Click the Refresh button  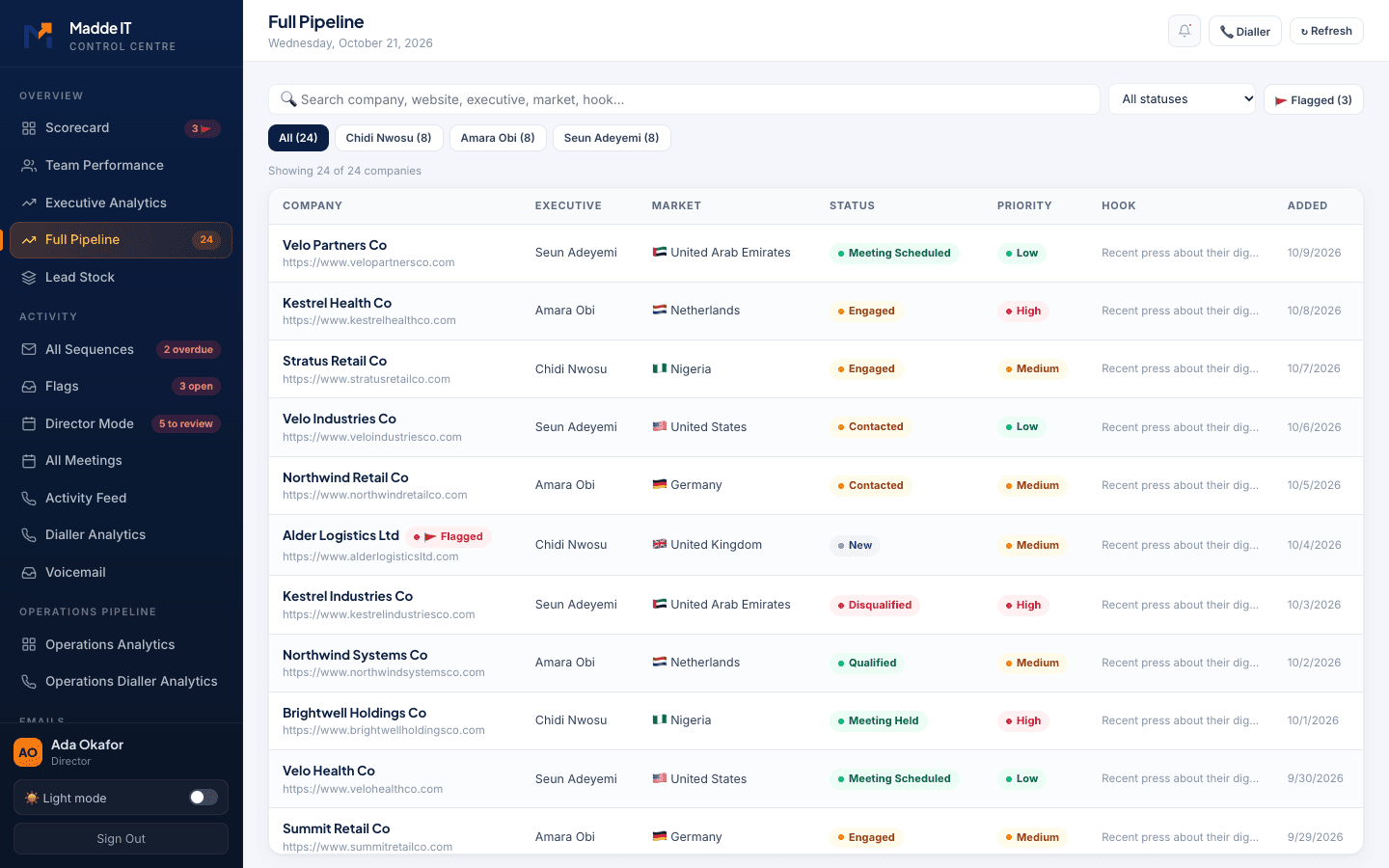coord(1326,31)
